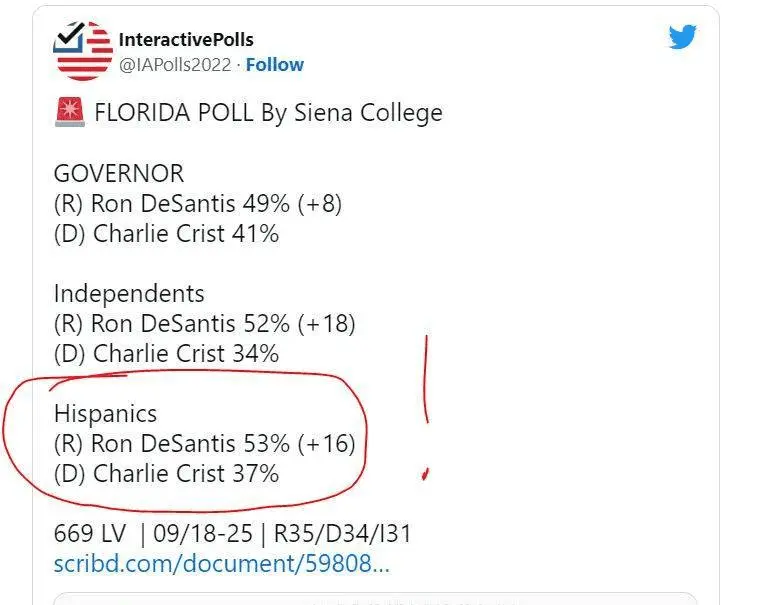This screenshot has height=605, width=781.
Task: Select the Charlie Crist 37% line
Action: pyautogui.click(x=166, y=473)
